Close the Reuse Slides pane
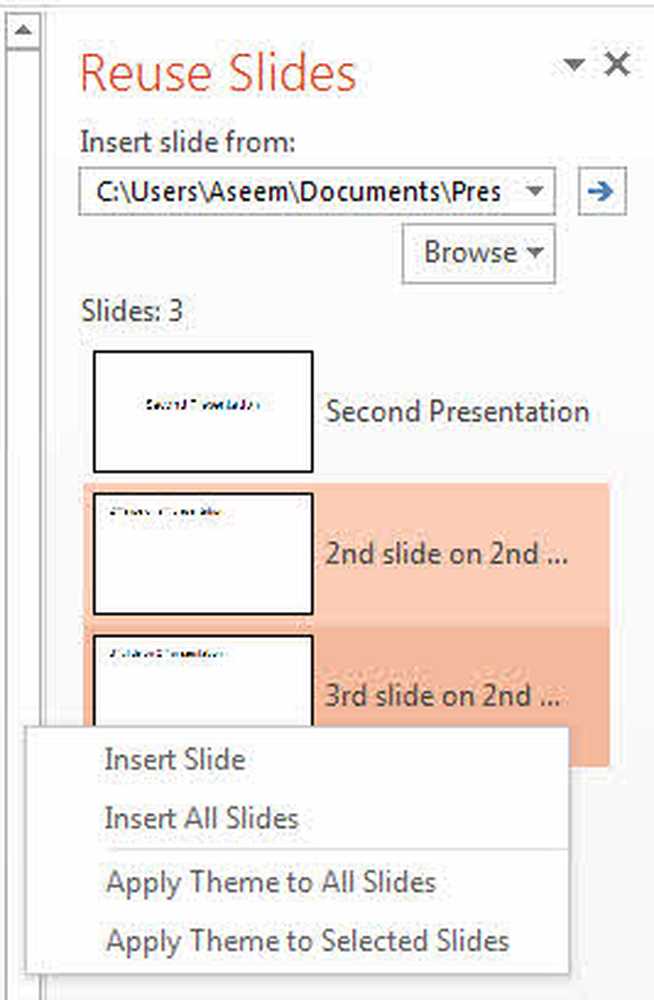The width and height of the screenshot is (654, 1000). tap(617, 64)
